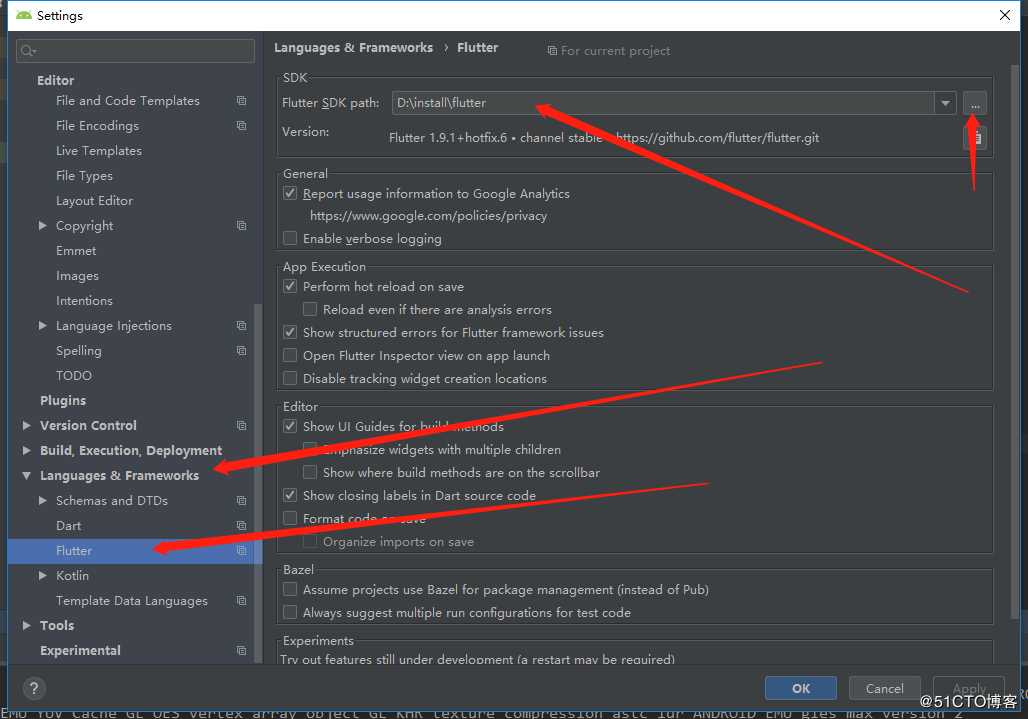Click Languages & Frameworks breadcrumb
The image size is (1028, 719).
coord(353,48)
